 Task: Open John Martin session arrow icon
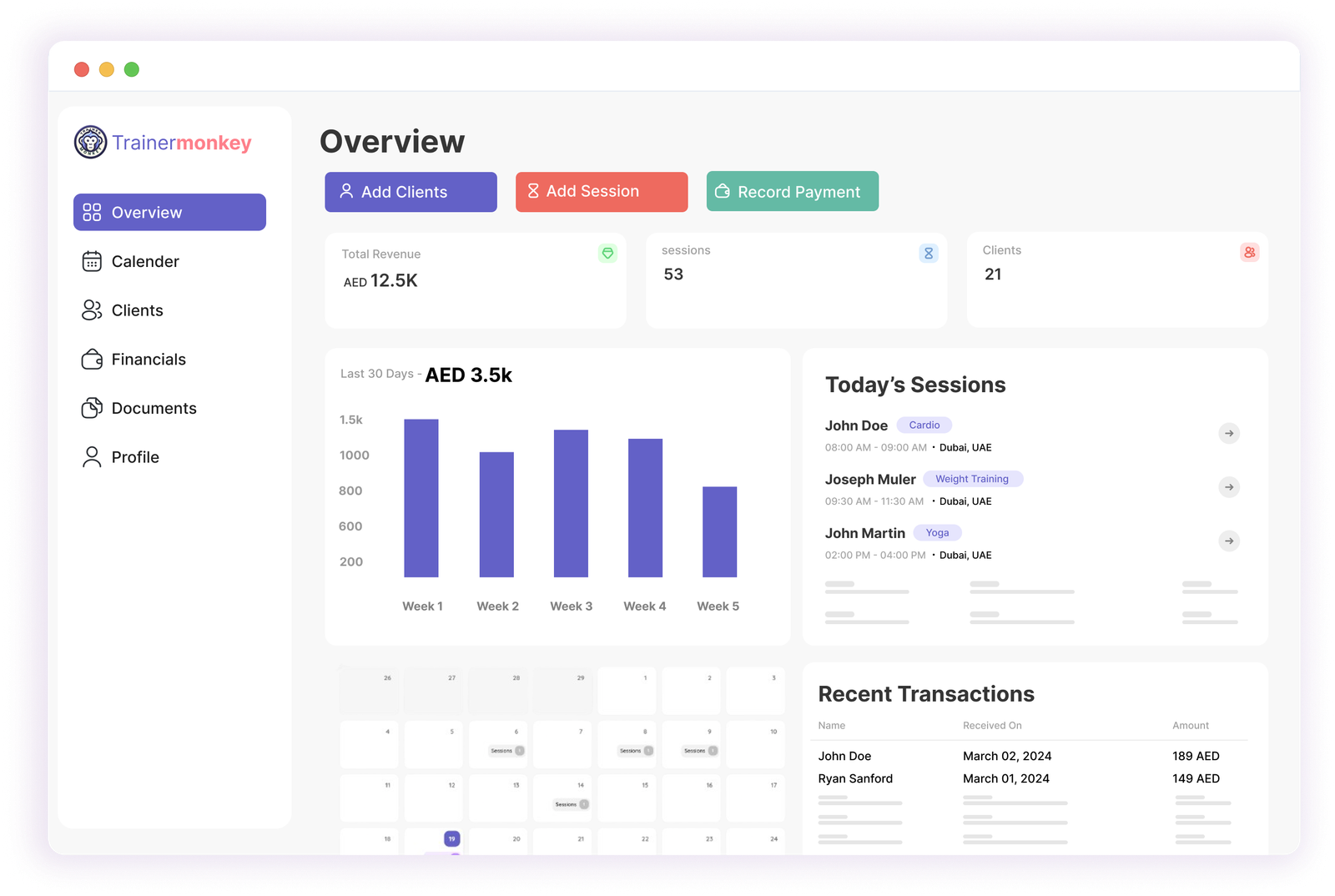[1229, 541]
